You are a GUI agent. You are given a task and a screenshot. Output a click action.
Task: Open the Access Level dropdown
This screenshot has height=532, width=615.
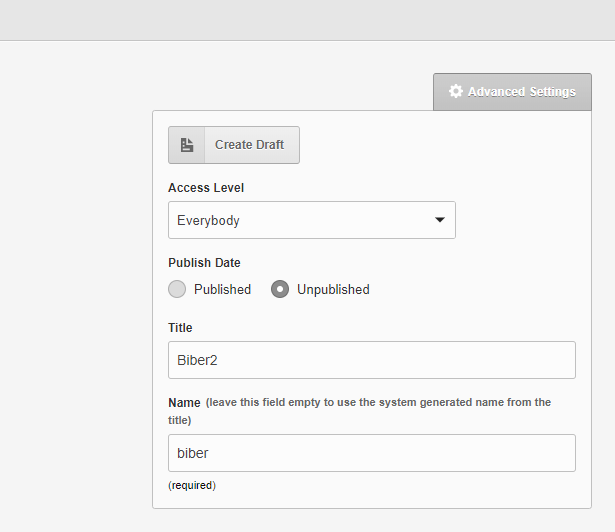pyautogui.click(x=312, y=220)
